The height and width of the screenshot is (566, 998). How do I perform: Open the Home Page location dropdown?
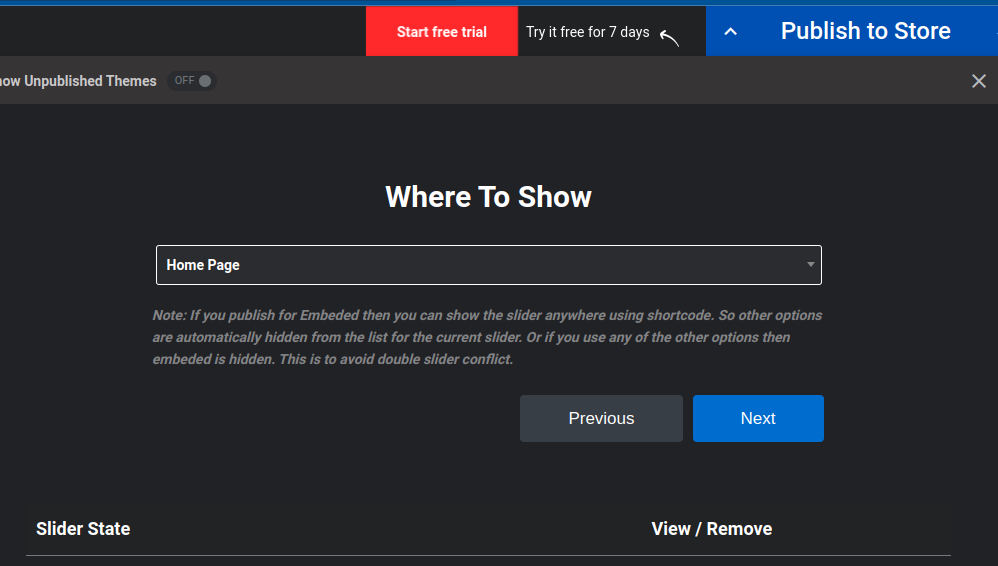(489, 265)
